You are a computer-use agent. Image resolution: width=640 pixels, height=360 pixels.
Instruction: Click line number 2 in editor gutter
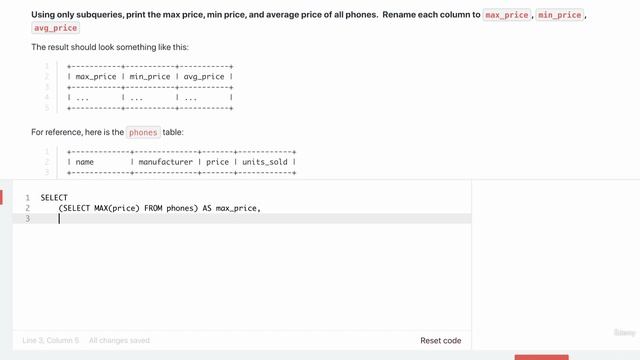click(x=27, y=208)
